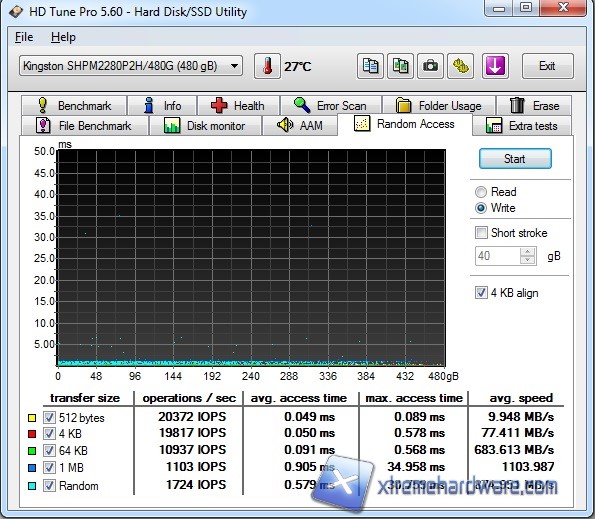Click the purple download arrow icon
The width and height of the screenshot is (595, 519).
[495, 66]
